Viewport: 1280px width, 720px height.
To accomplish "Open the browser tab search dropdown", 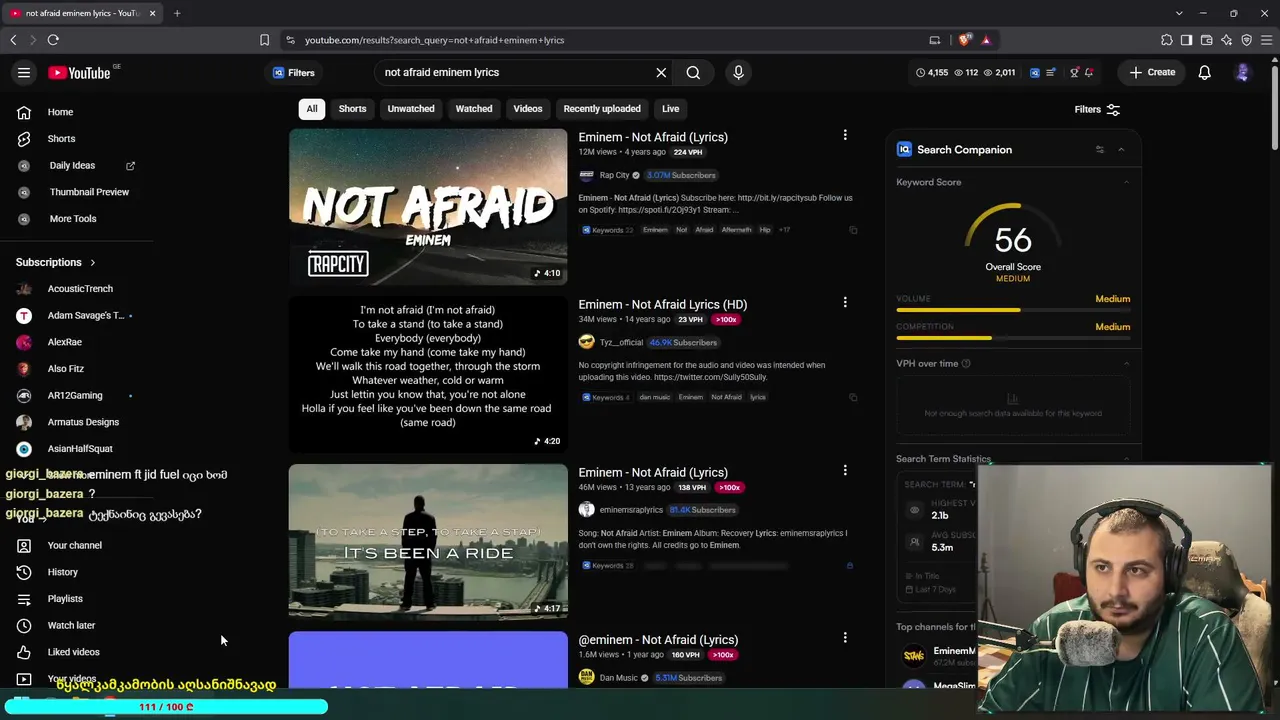I will [x=1179, y=13].
